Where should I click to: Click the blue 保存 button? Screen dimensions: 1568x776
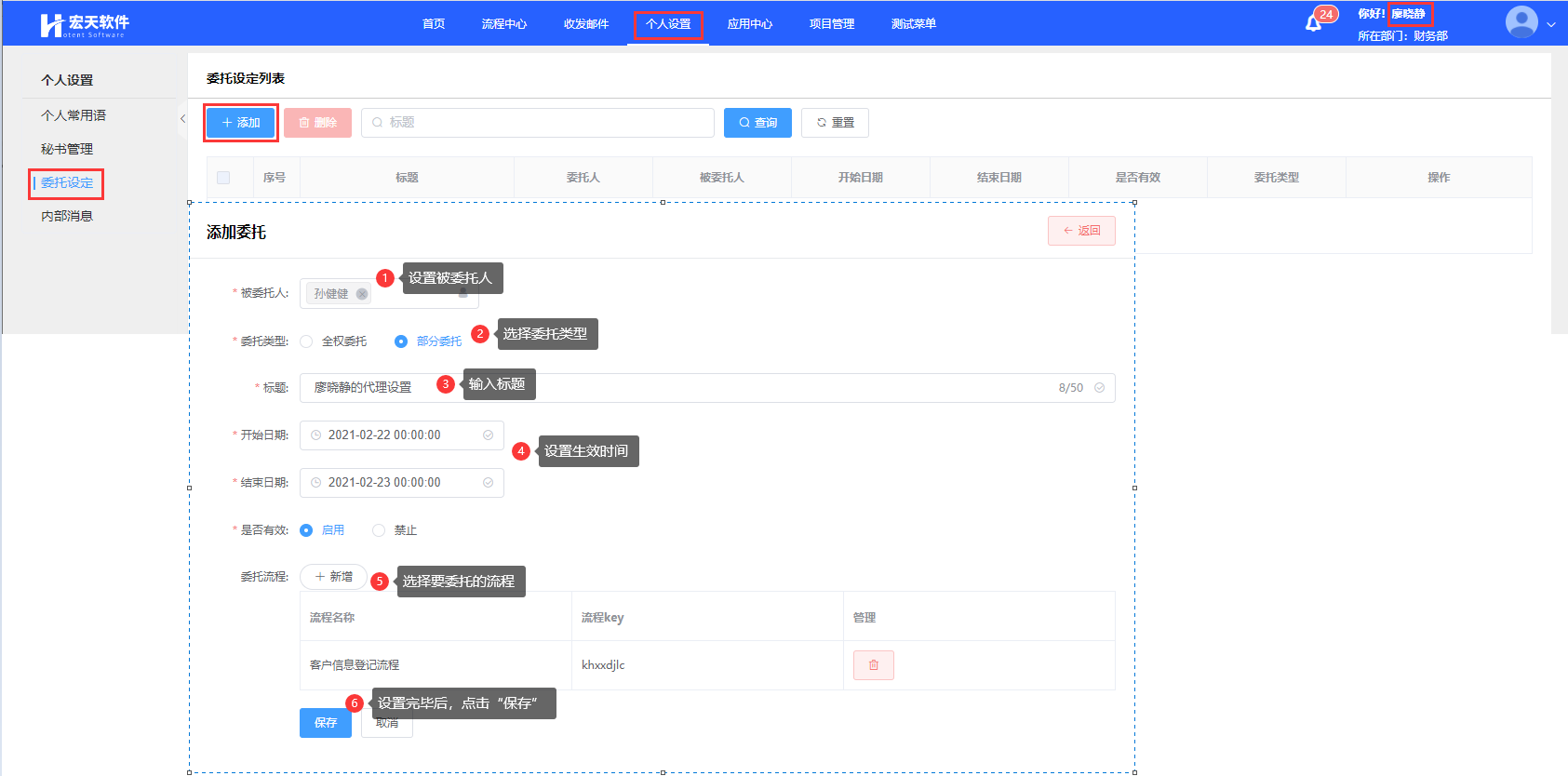click(325, 723)
